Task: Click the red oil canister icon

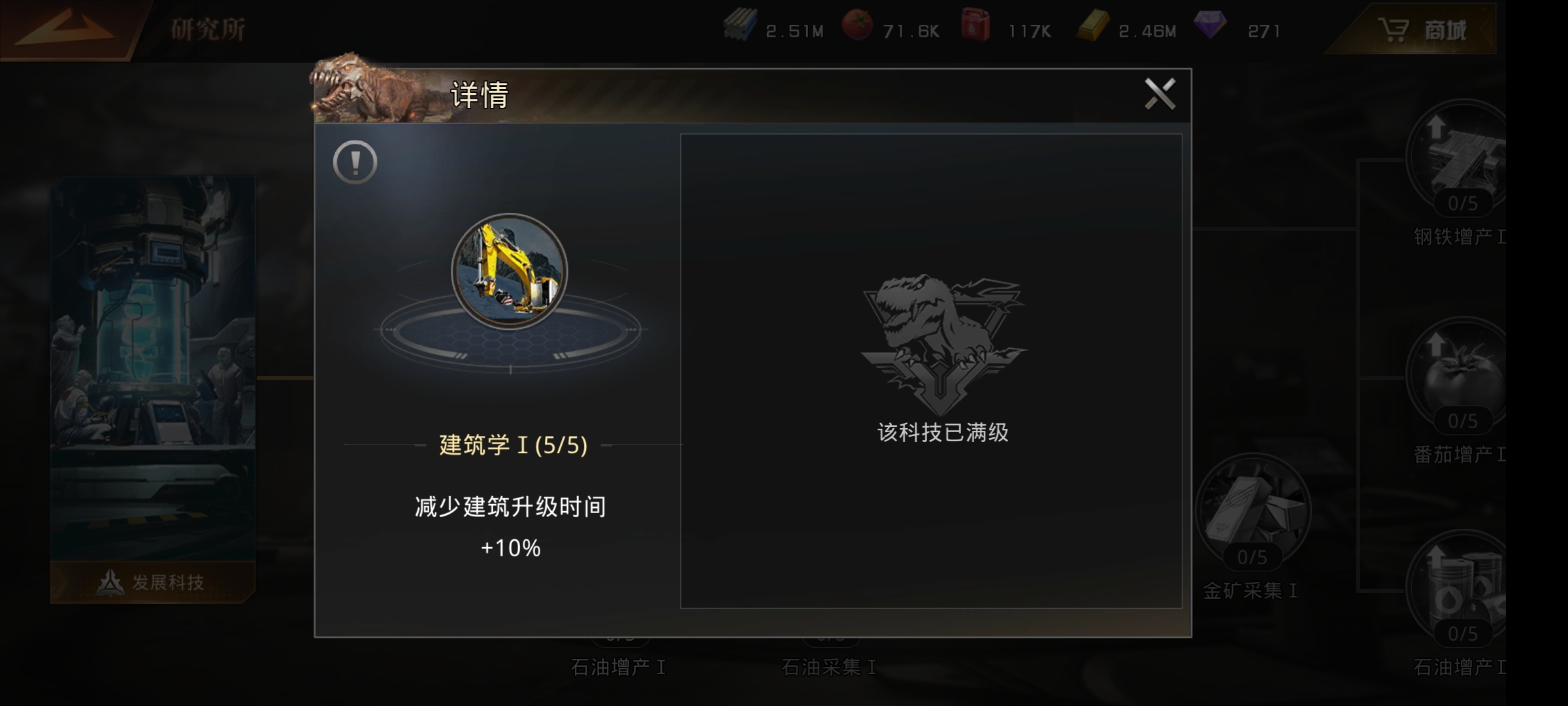Action: pos(975,25)
